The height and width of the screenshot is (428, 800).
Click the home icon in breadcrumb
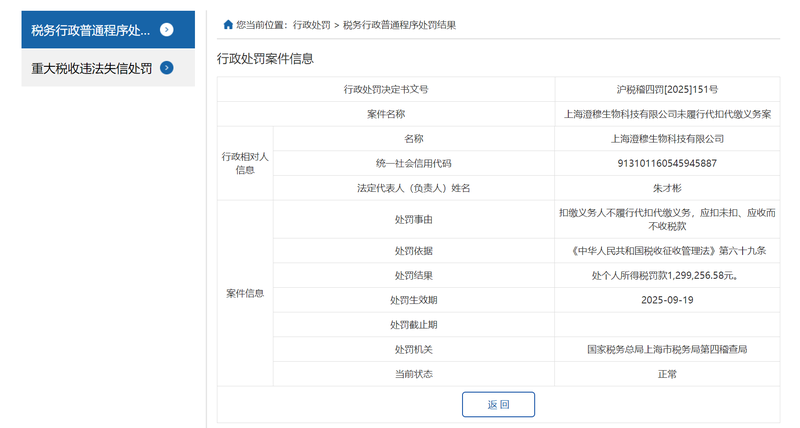(228, 24)
